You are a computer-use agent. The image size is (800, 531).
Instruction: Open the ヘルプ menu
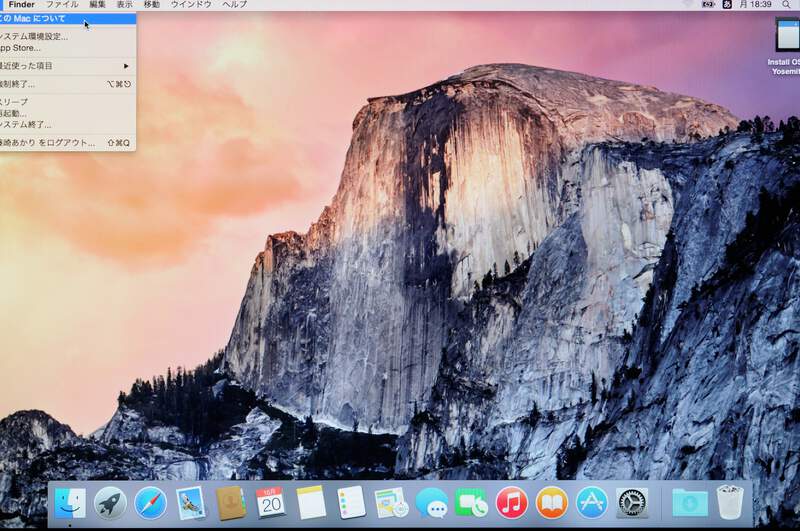click(x=235, y=5)
